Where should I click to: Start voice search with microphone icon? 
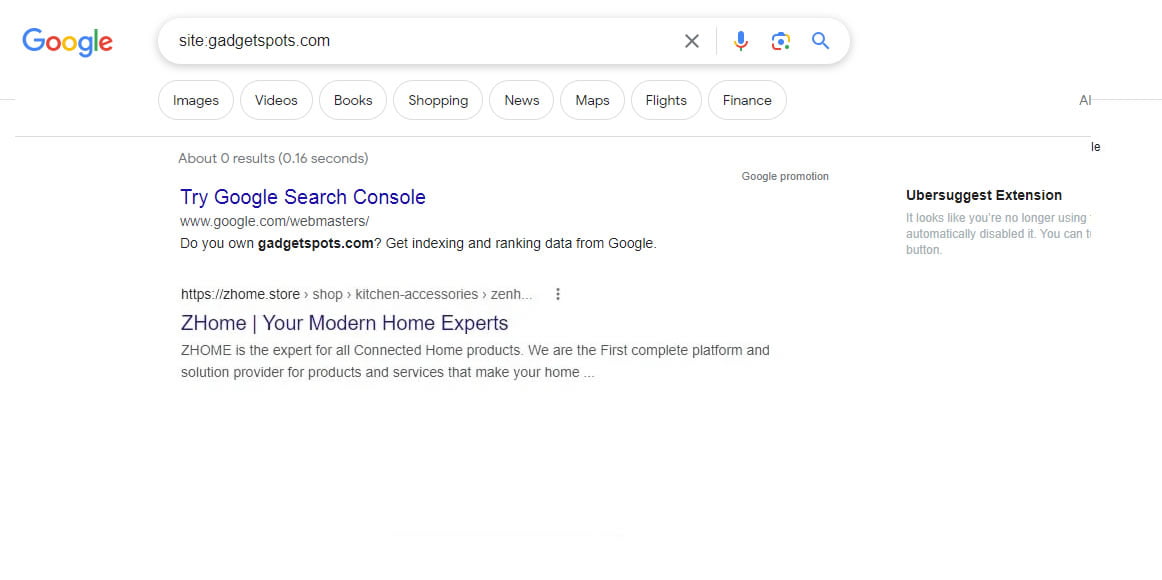(740, 41)
